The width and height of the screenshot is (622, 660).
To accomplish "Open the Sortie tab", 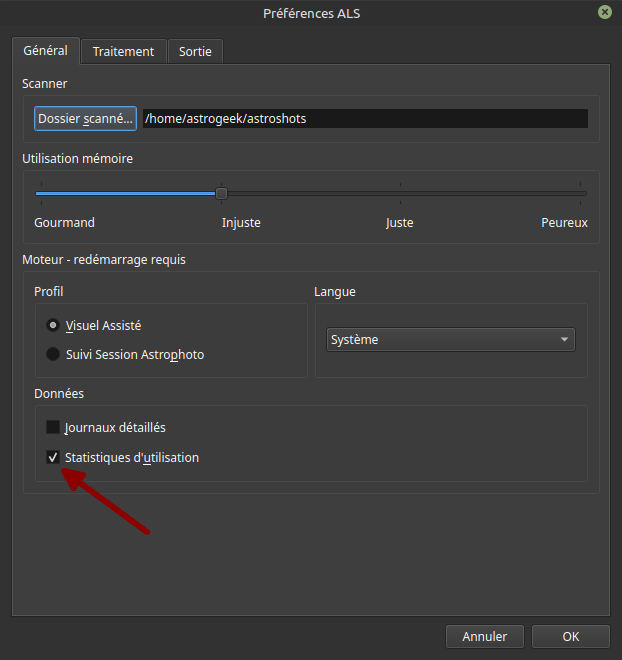I will point(195,51).
